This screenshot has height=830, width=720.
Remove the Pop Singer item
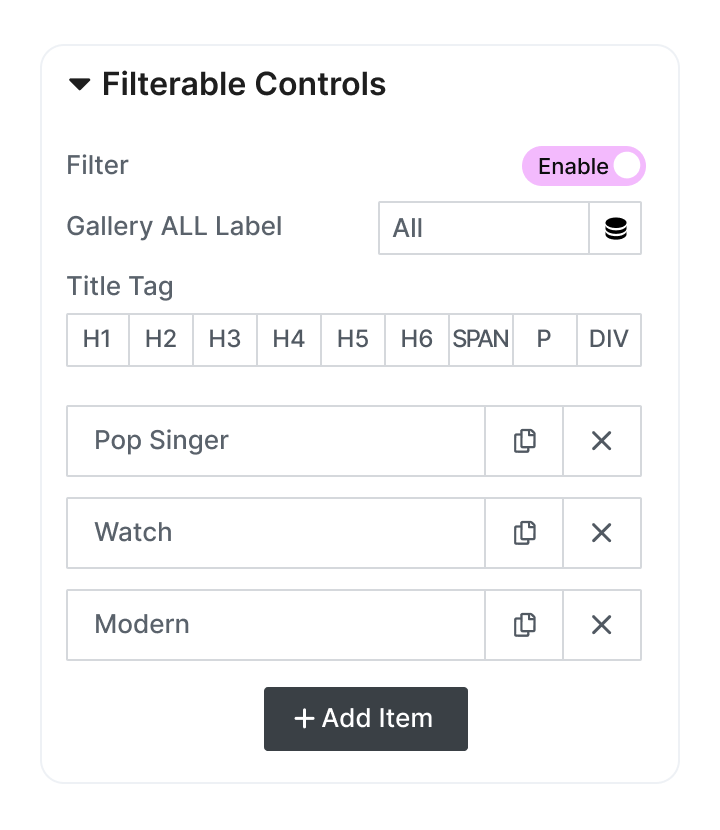(x=601, y=441)
